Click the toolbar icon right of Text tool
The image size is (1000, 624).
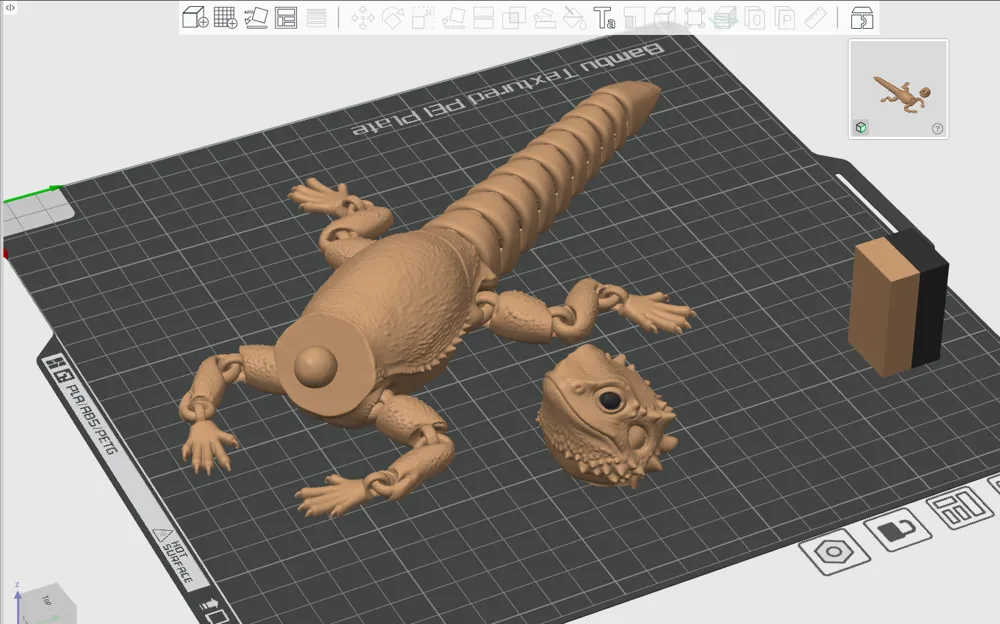(x=633, y=19)
